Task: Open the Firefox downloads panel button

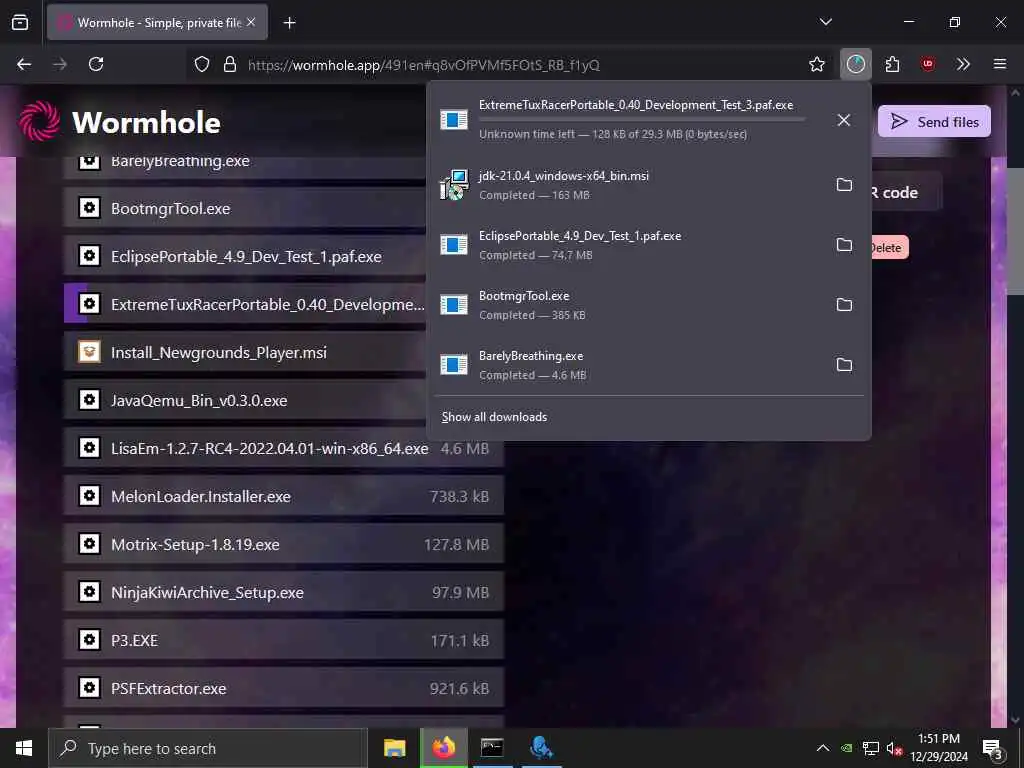Action: pos(856,64)
